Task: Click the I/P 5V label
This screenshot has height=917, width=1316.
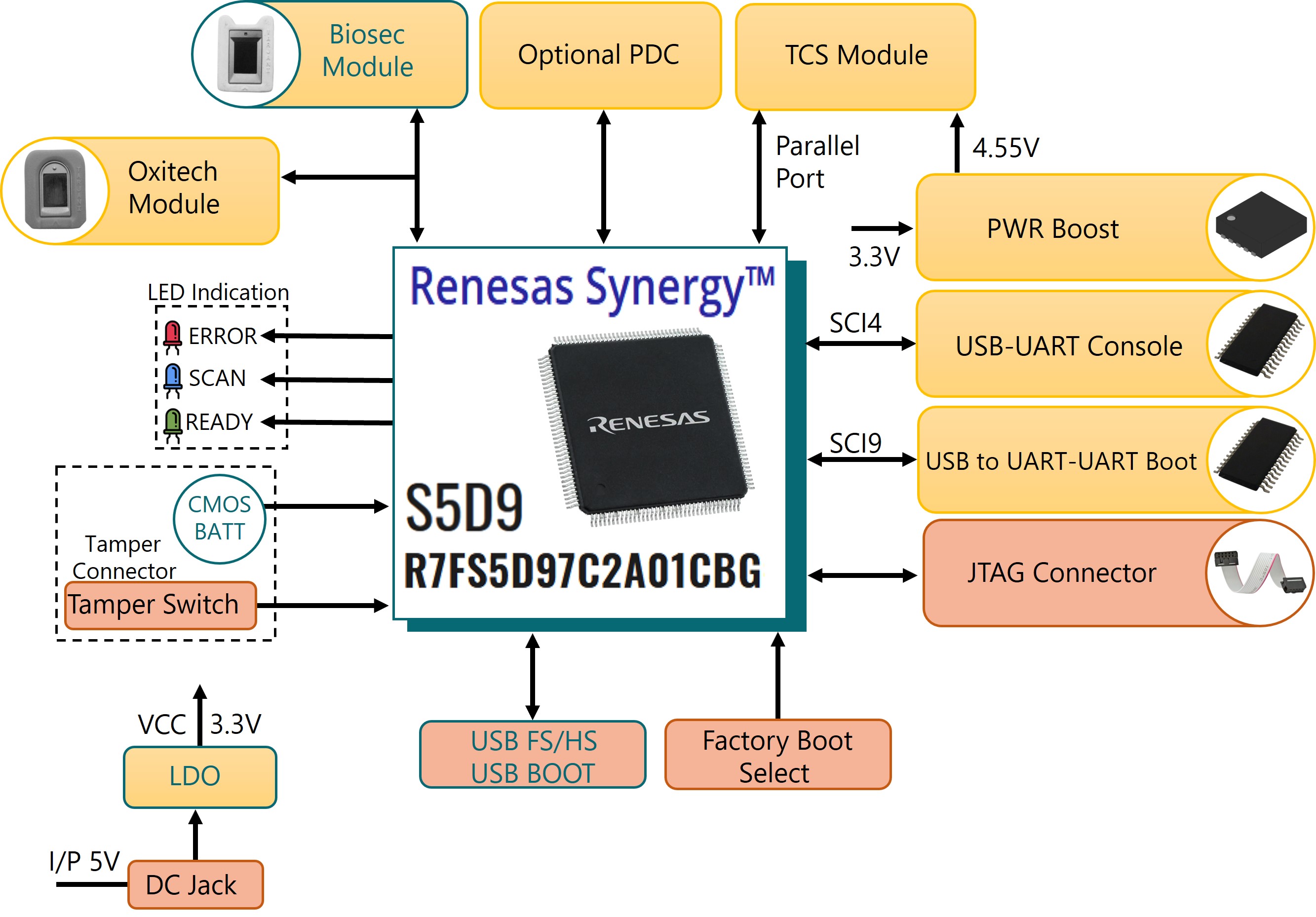Action: pyautogui.click(x=84, y=861)
